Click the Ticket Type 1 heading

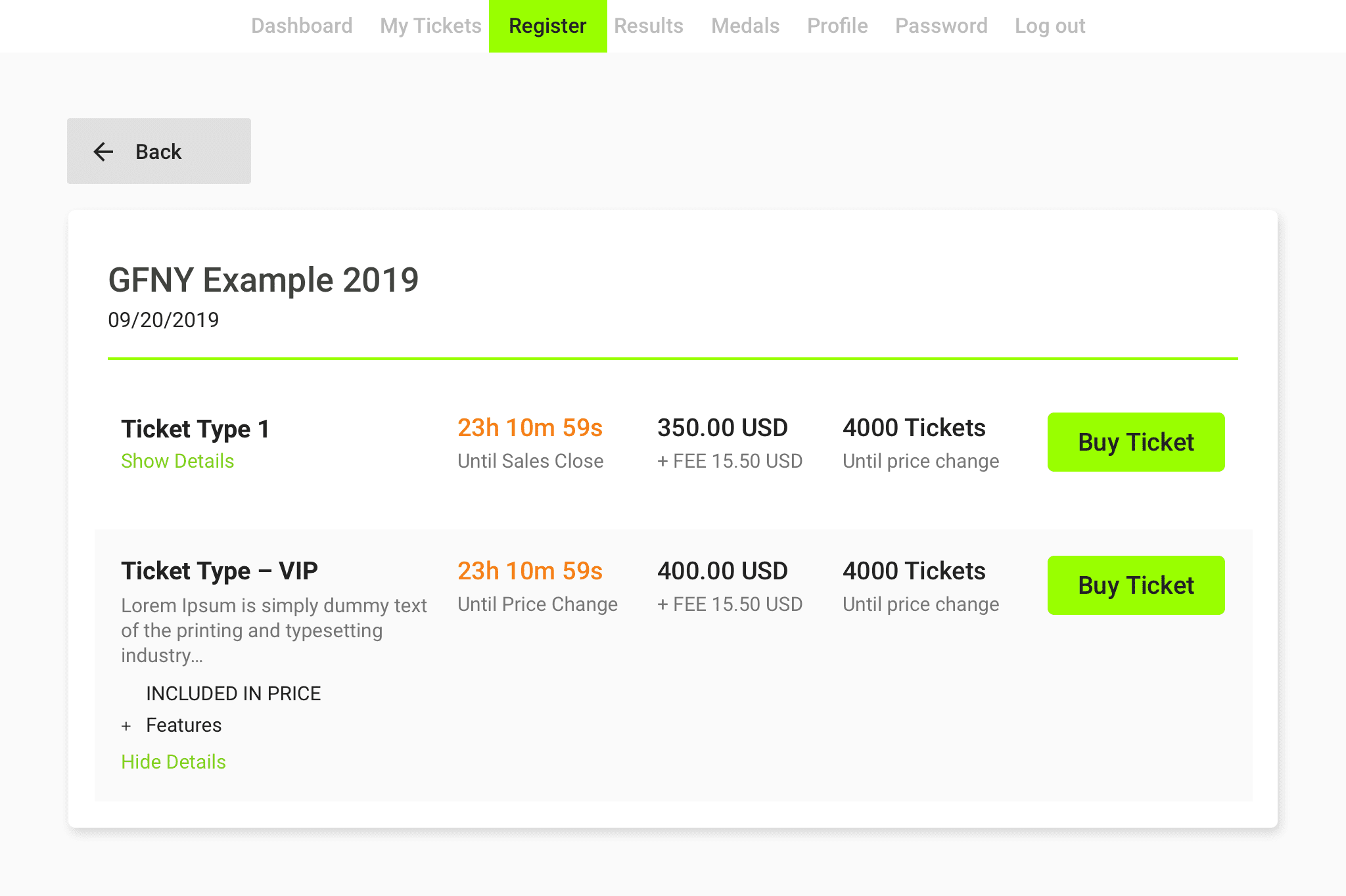click(x=195, y=429)
